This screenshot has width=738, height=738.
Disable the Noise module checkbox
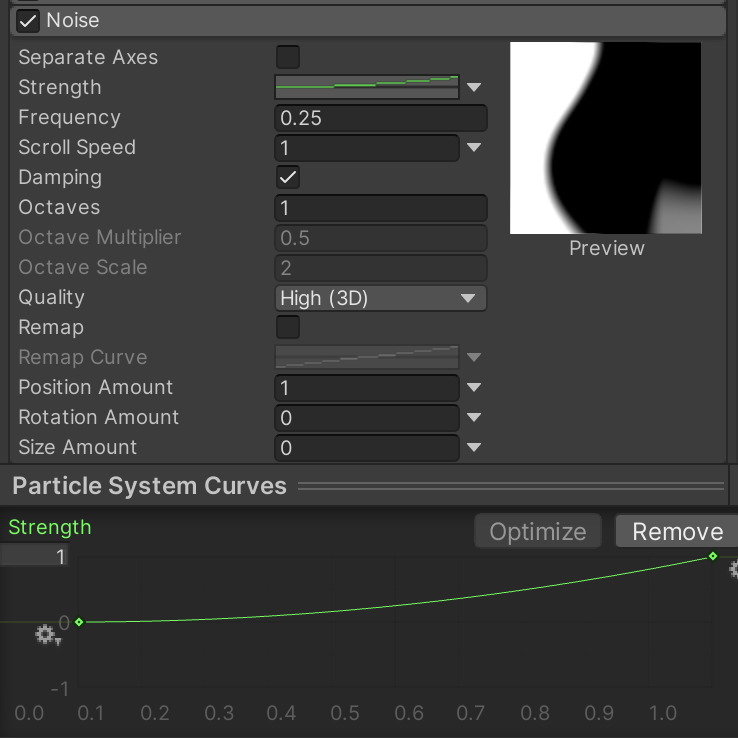coord(28,20)
